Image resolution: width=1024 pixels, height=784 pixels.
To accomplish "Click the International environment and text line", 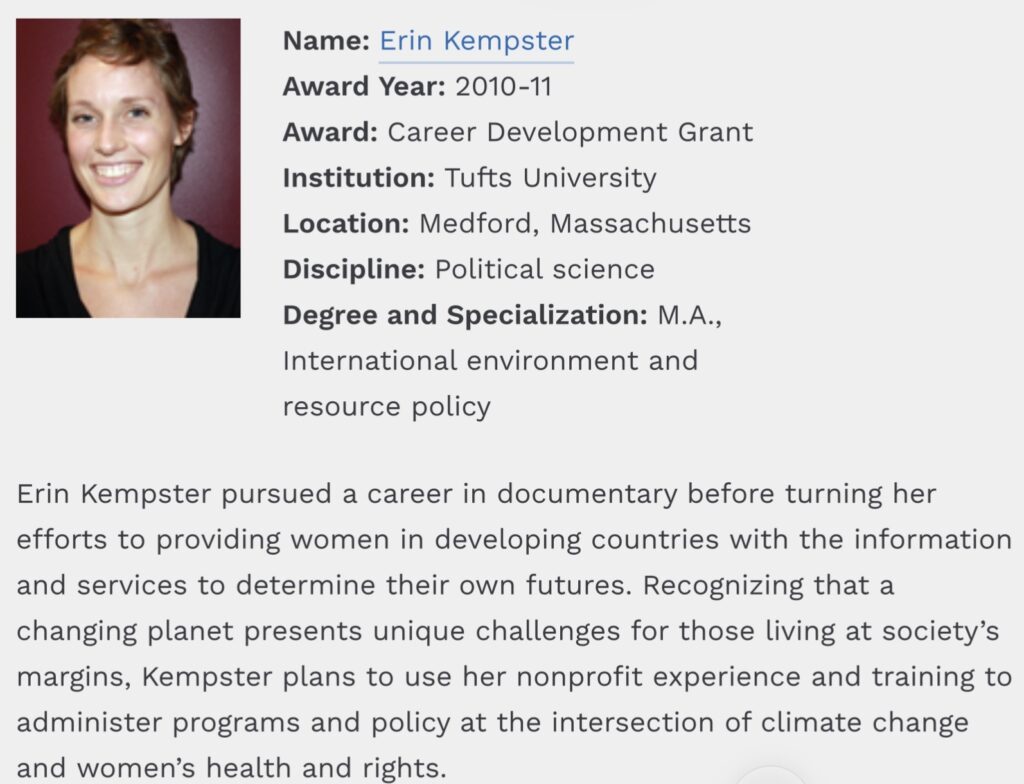I will coord(490,360).
